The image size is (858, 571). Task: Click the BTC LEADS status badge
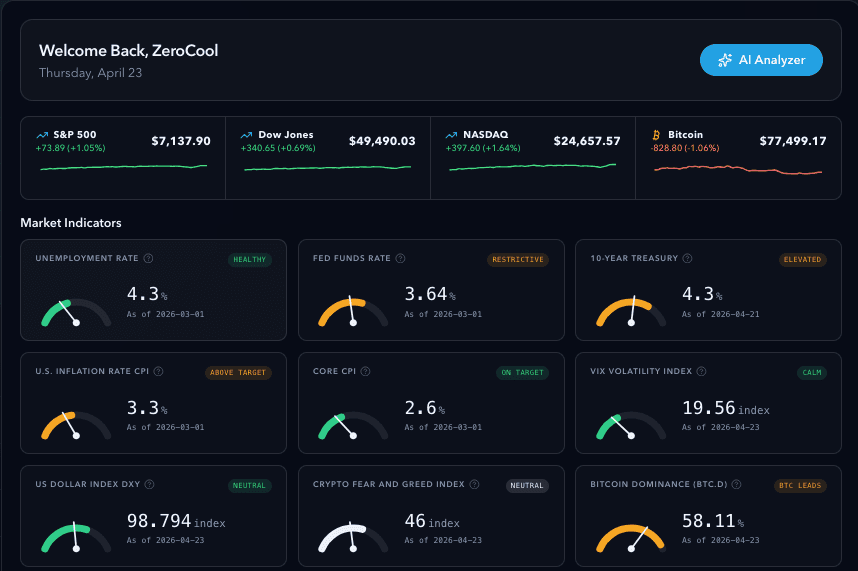[x=800, y=486]
